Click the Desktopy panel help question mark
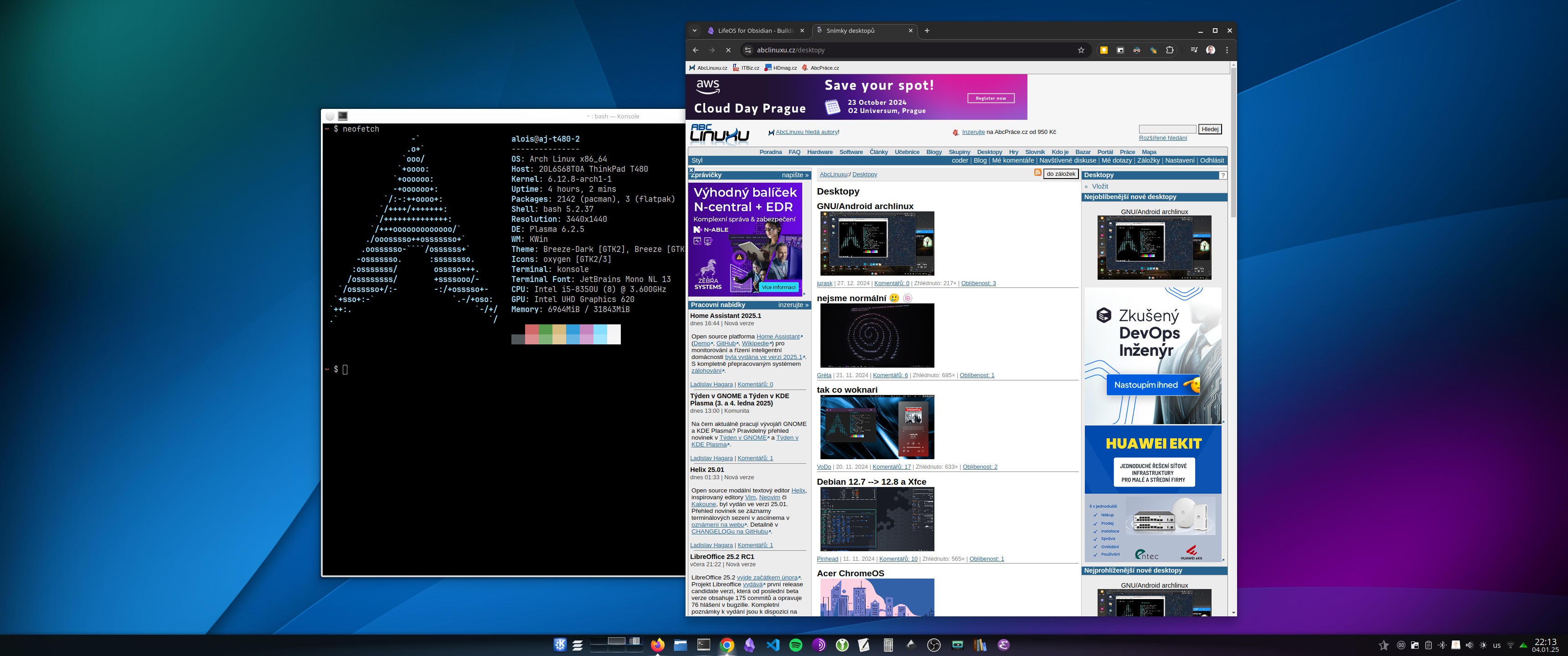1568x656 pixels. coord(1222,175)
